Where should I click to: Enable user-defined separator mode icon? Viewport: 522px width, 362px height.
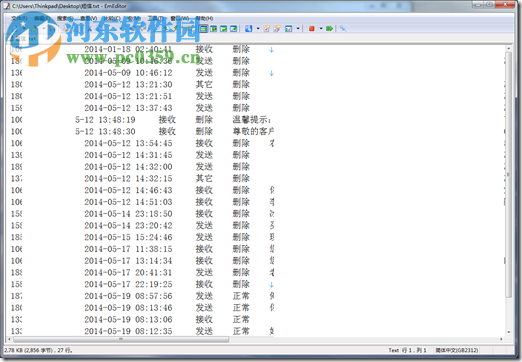(234, 29)
